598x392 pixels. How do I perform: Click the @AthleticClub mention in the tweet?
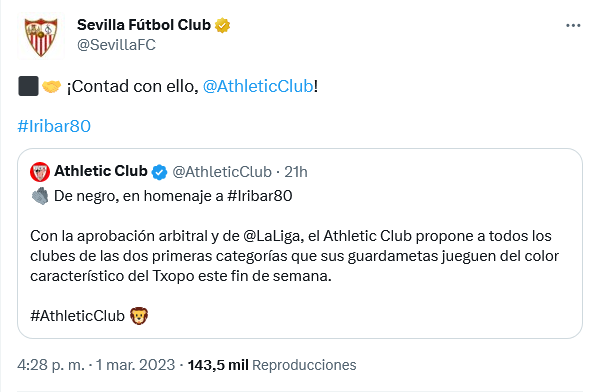point(258,86)
